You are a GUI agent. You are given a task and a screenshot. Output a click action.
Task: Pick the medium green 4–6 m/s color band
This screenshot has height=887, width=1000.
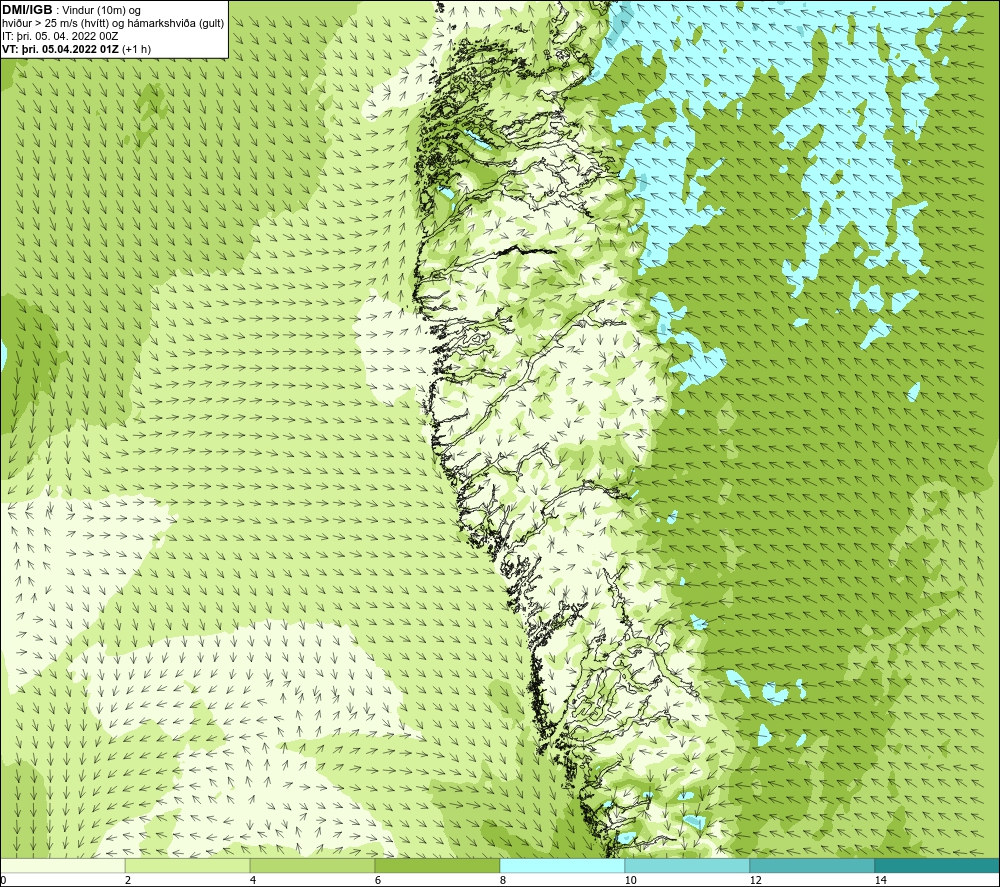click(312, 866)
